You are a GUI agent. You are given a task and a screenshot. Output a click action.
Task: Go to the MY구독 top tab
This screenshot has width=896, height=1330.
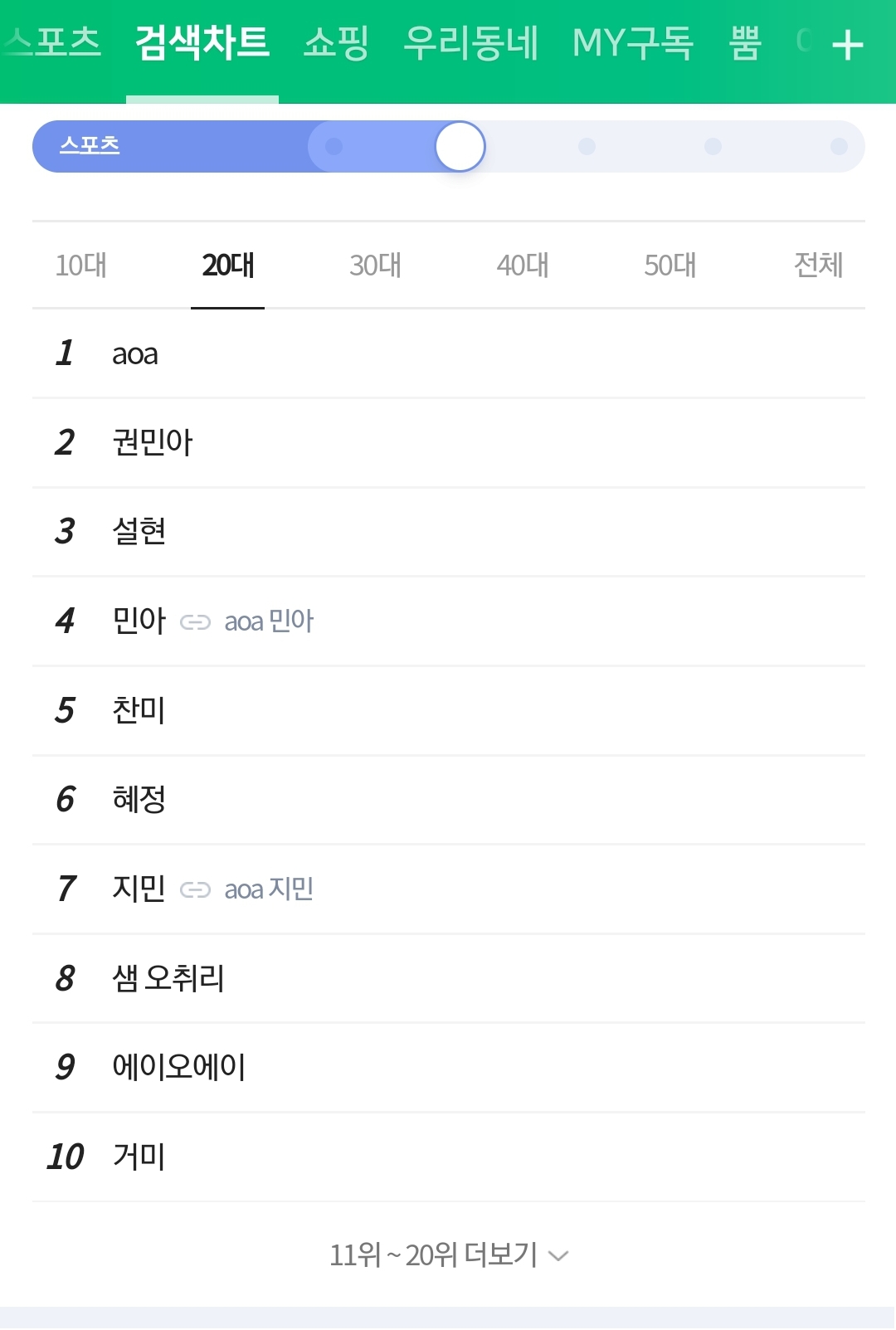pos(632,43)
